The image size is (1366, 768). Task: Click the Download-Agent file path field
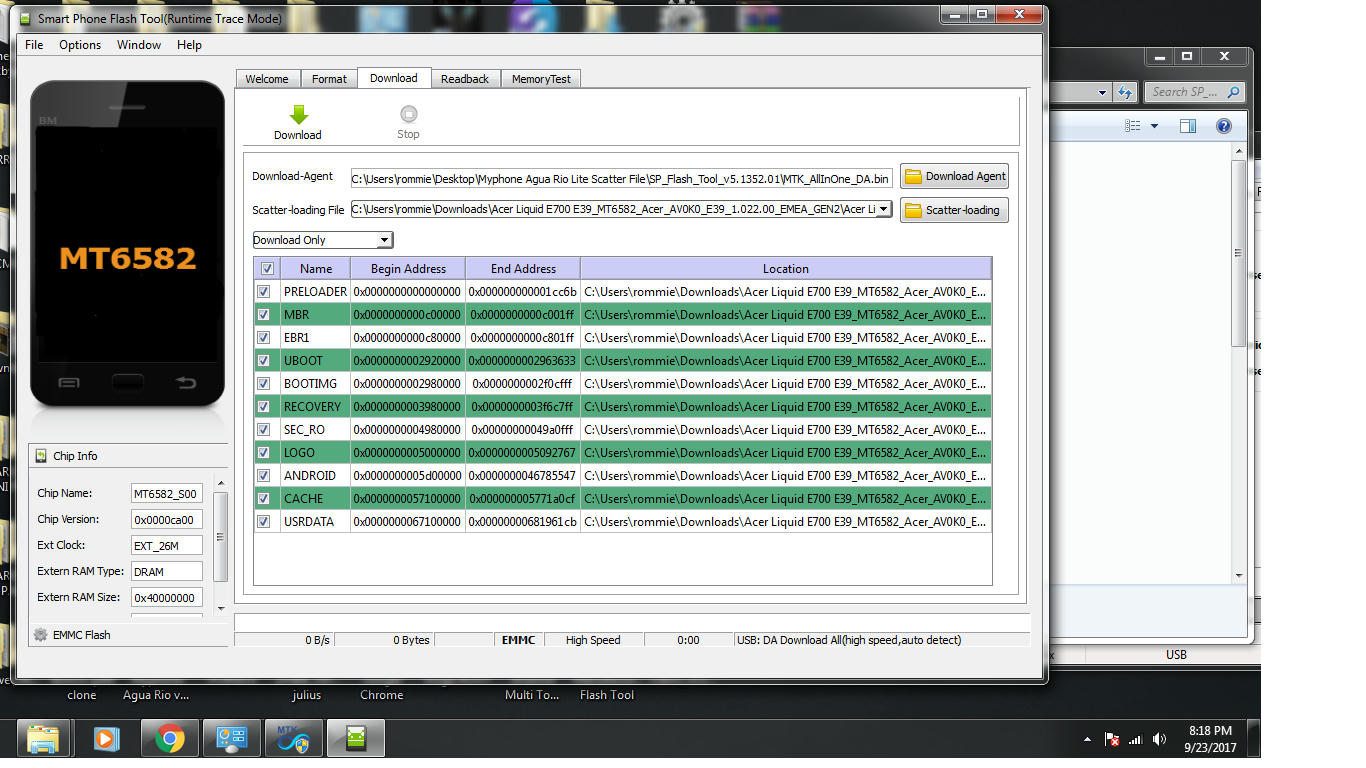pyautogui.click(x=620, y=179)
